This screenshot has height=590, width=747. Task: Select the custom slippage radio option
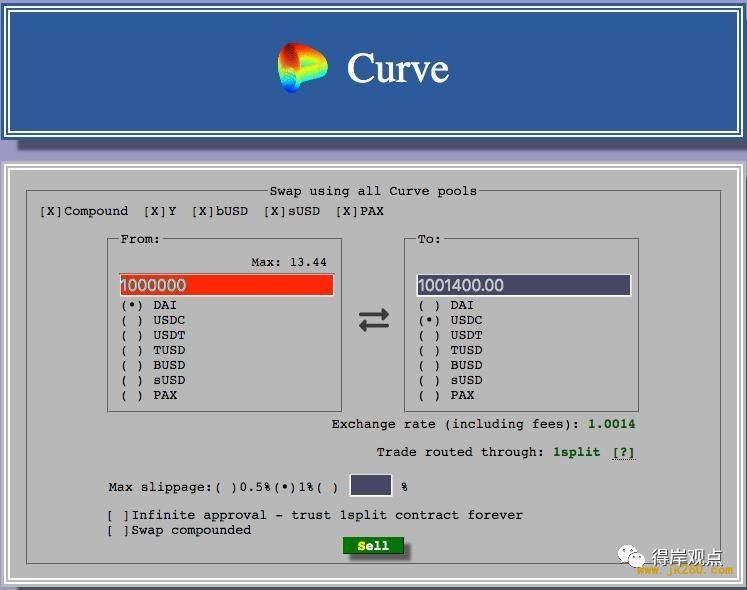coord(327,487)
